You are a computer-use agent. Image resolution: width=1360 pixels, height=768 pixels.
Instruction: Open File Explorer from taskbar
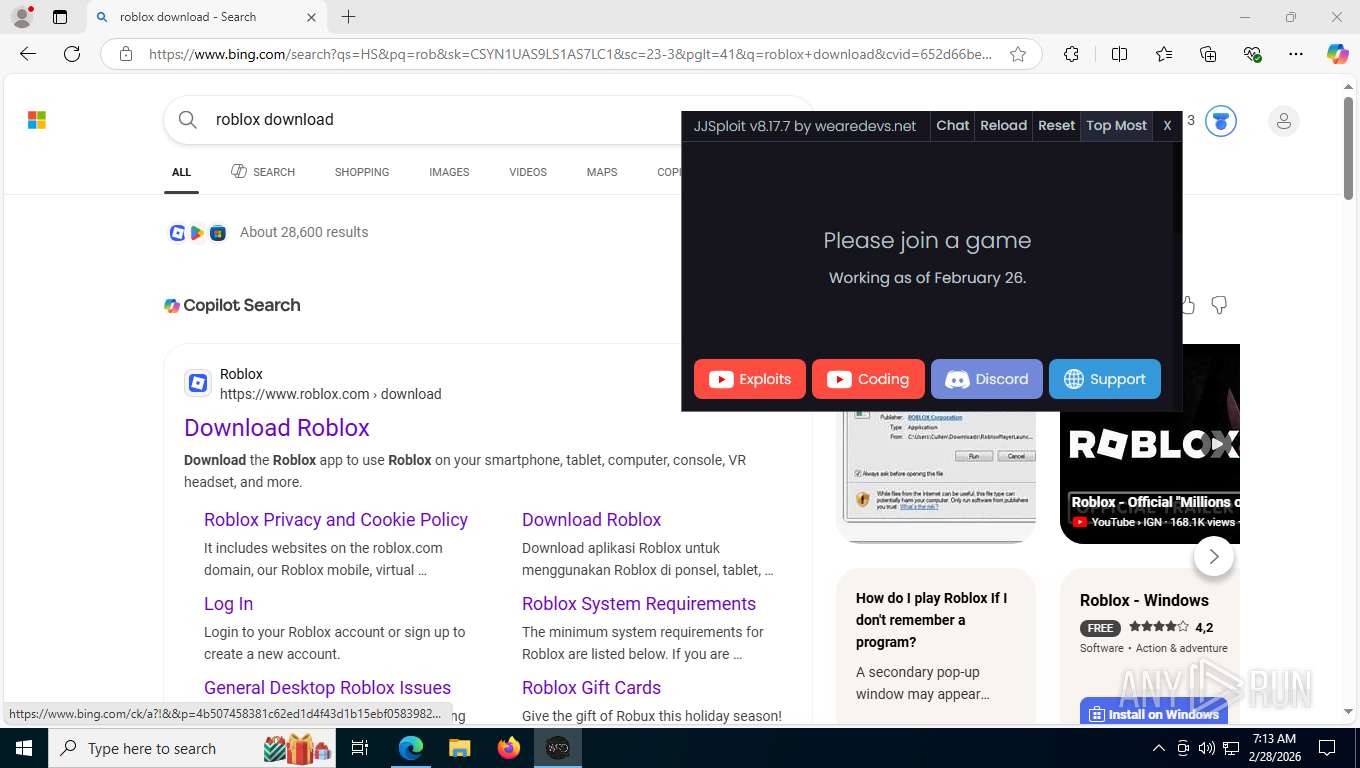[x=459, y=748]
